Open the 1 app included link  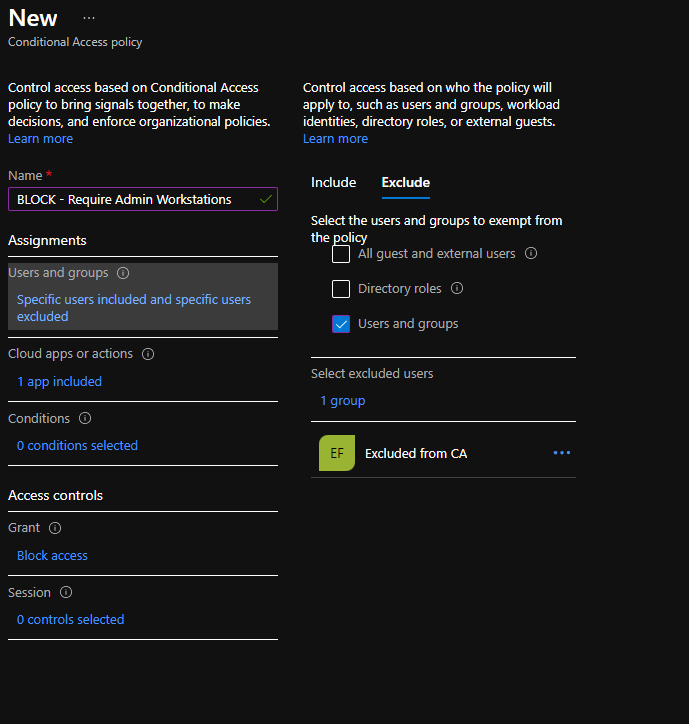[x=59, y=381]
